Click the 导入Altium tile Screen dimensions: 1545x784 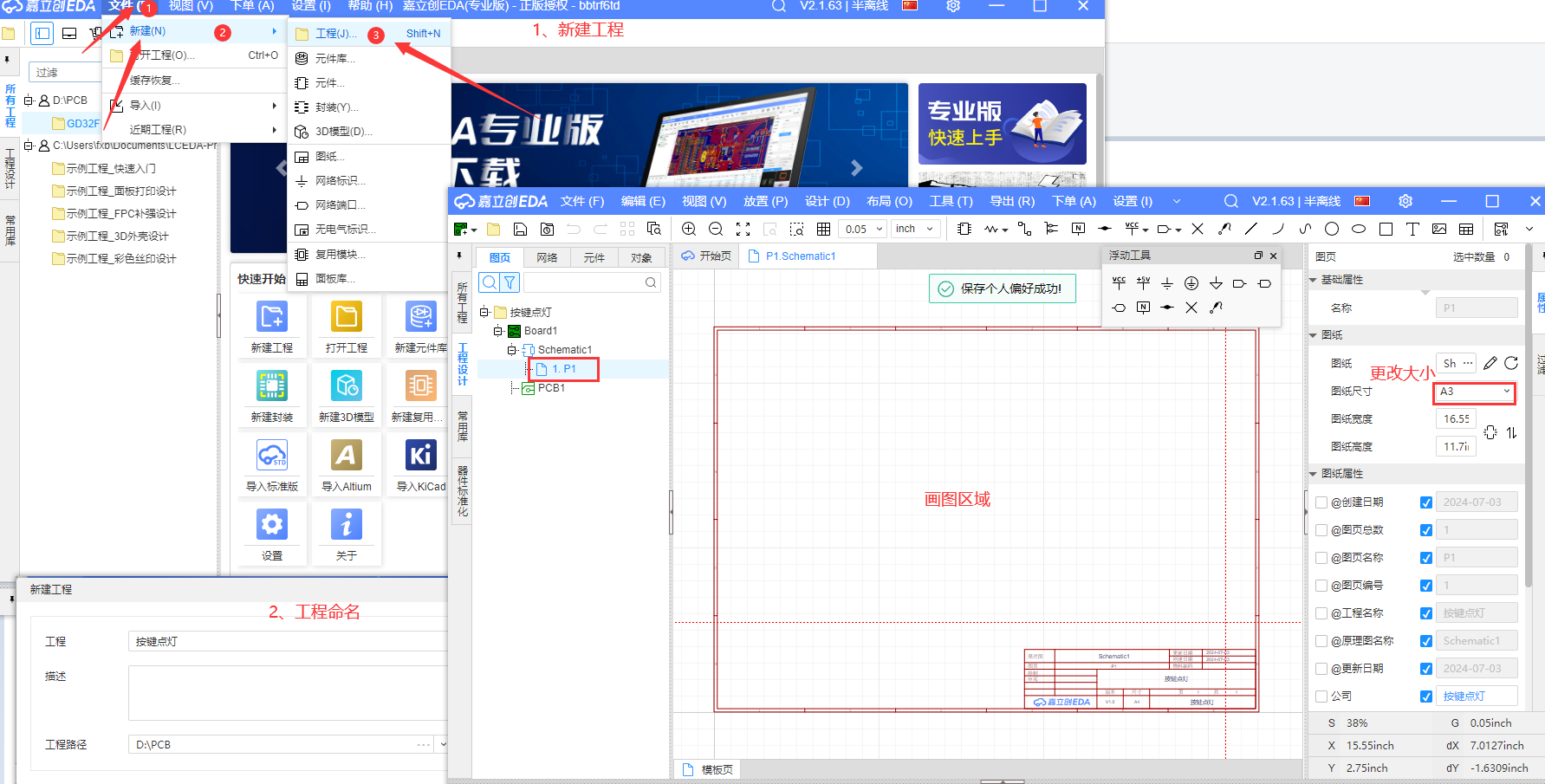click(347, 465)
